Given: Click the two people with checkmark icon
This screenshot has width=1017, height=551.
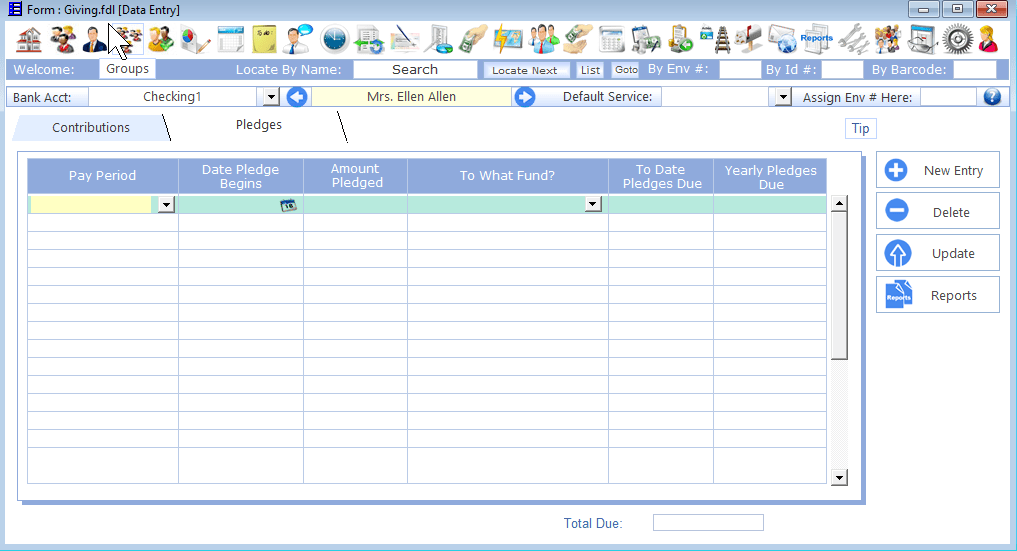Looking at the screenshot, I should coord(160,40).
